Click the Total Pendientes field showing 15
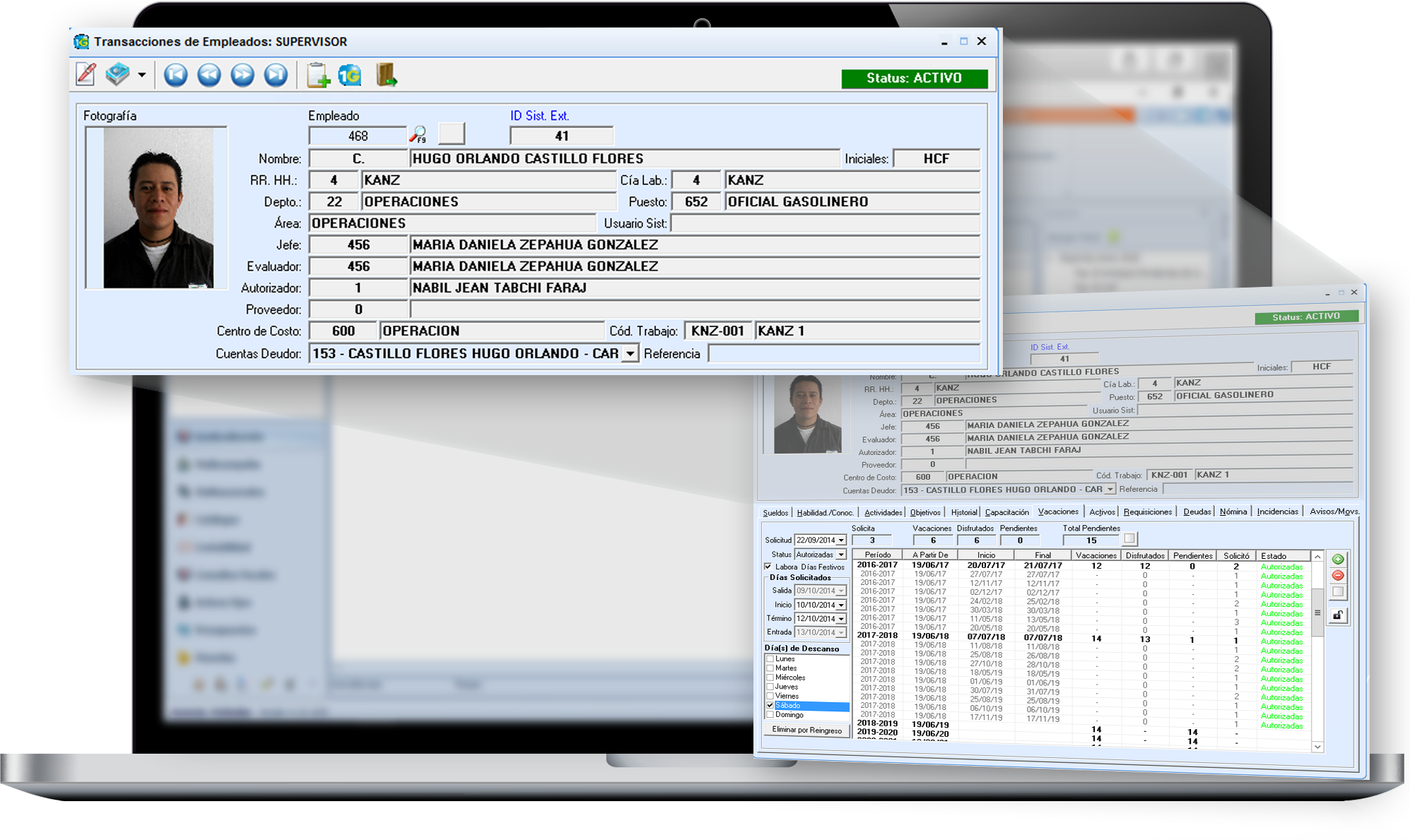The image size is (1410, 840). (1091, 540)
